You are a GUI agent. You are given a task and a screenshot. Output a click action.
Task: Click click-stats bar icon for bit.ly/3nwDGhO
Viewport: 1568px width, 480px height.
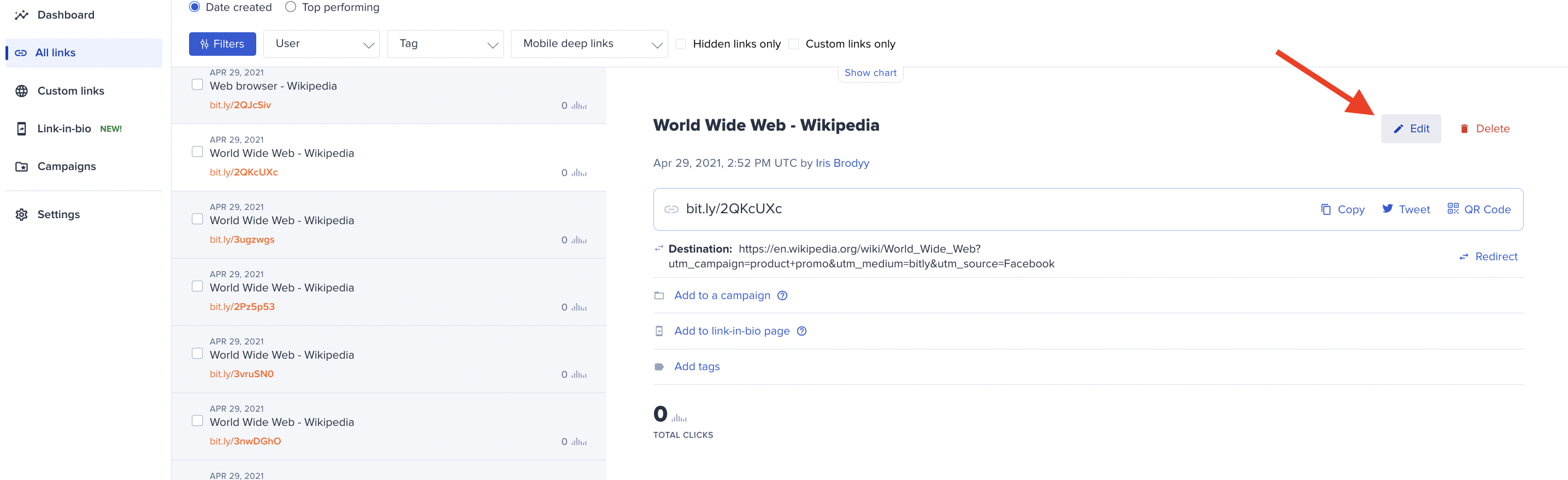pos(579,442)
